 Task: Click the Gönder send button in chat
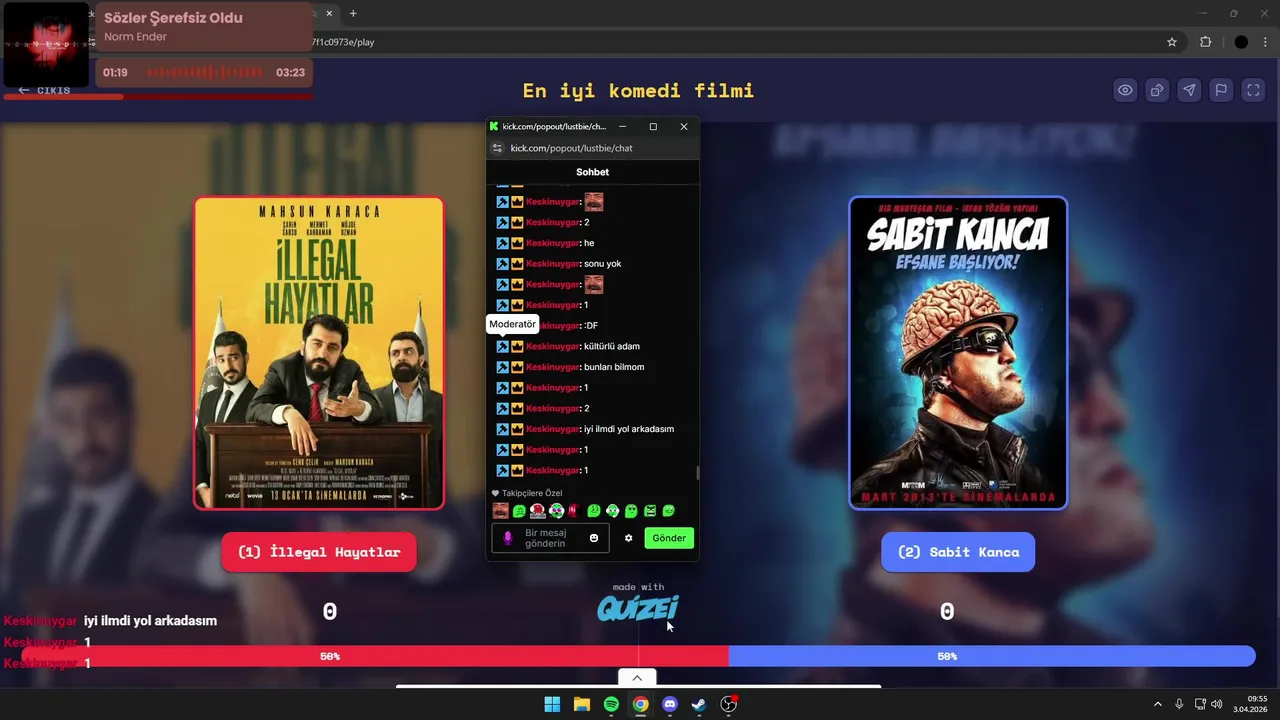tap(669, 538)
